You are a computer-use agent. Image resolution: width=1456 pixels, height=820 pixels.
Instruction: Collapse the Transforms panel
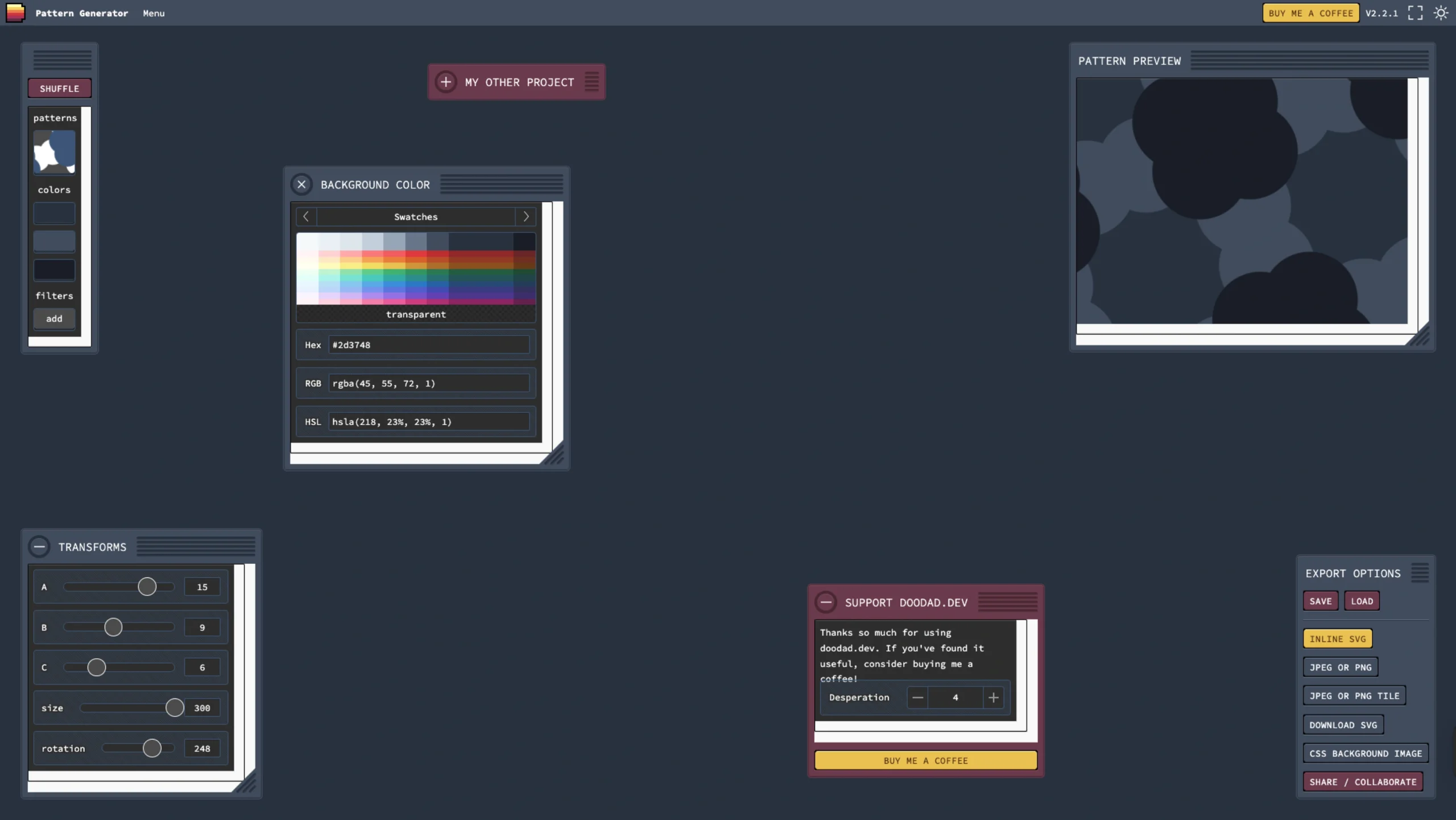click(39, 547)
